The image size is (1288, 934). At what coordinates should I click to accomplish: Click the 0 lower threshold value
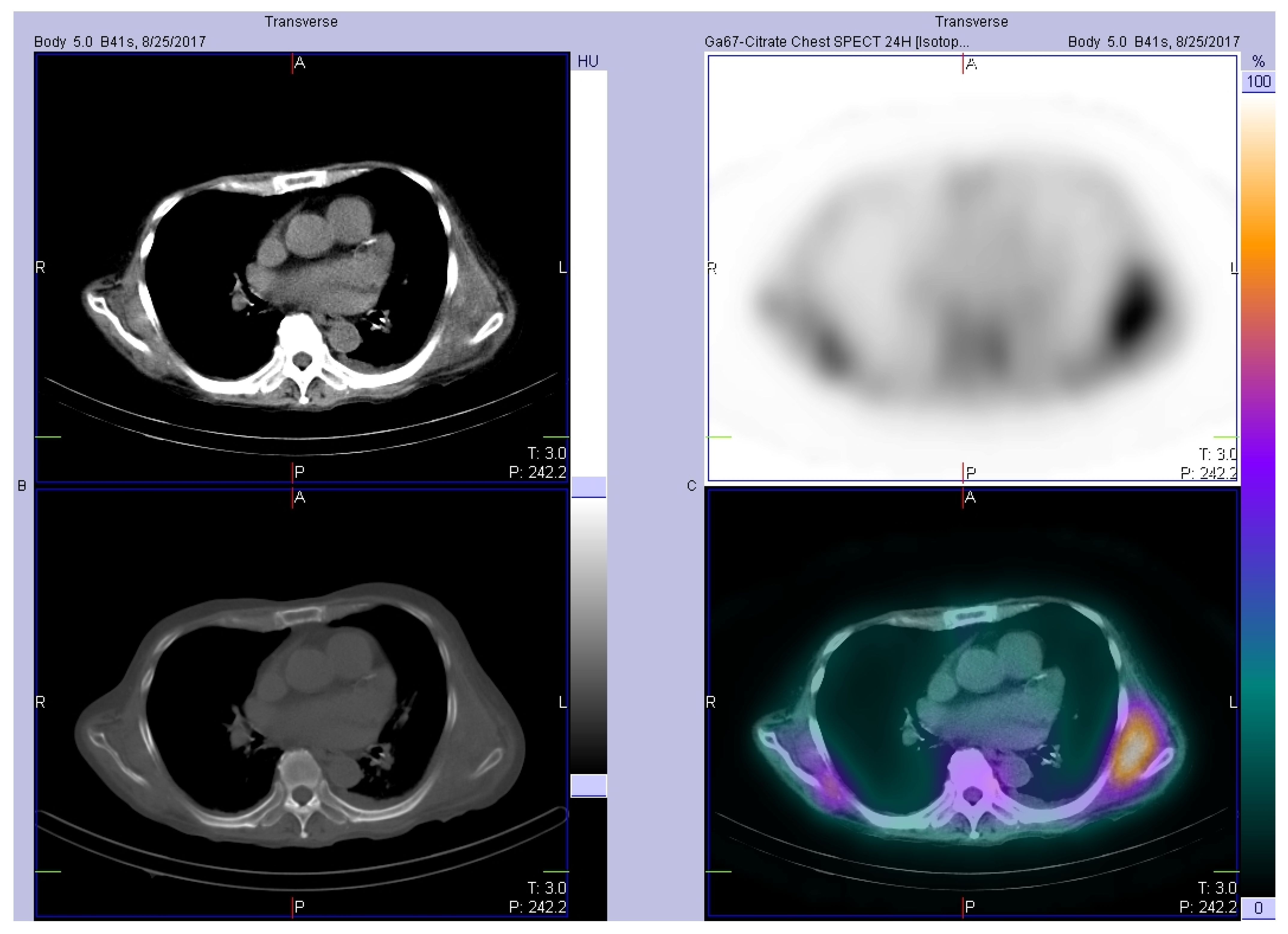(1259, 908)
